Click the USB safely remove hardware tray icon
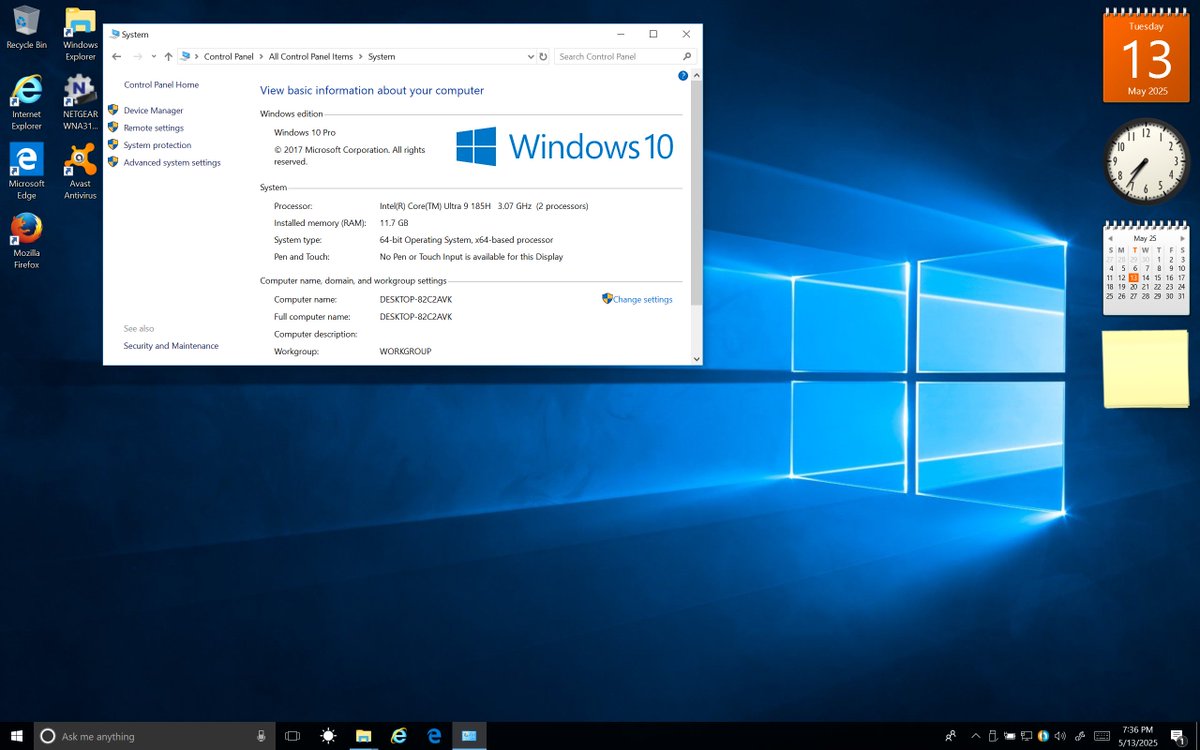The width and height of the screenshot is (1200, 750). point(992,736)
